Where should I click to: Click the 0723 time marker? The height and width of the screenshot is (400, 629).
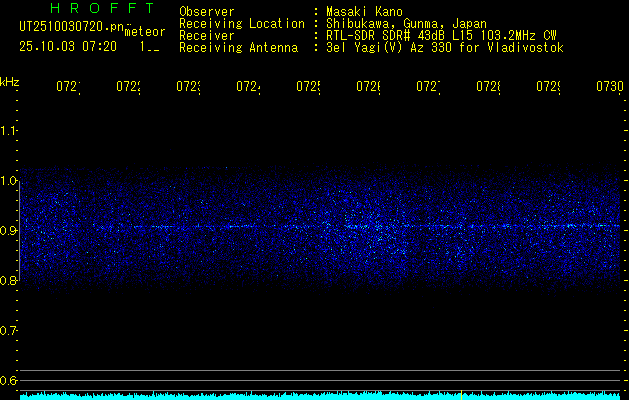(x=188, y=87)
